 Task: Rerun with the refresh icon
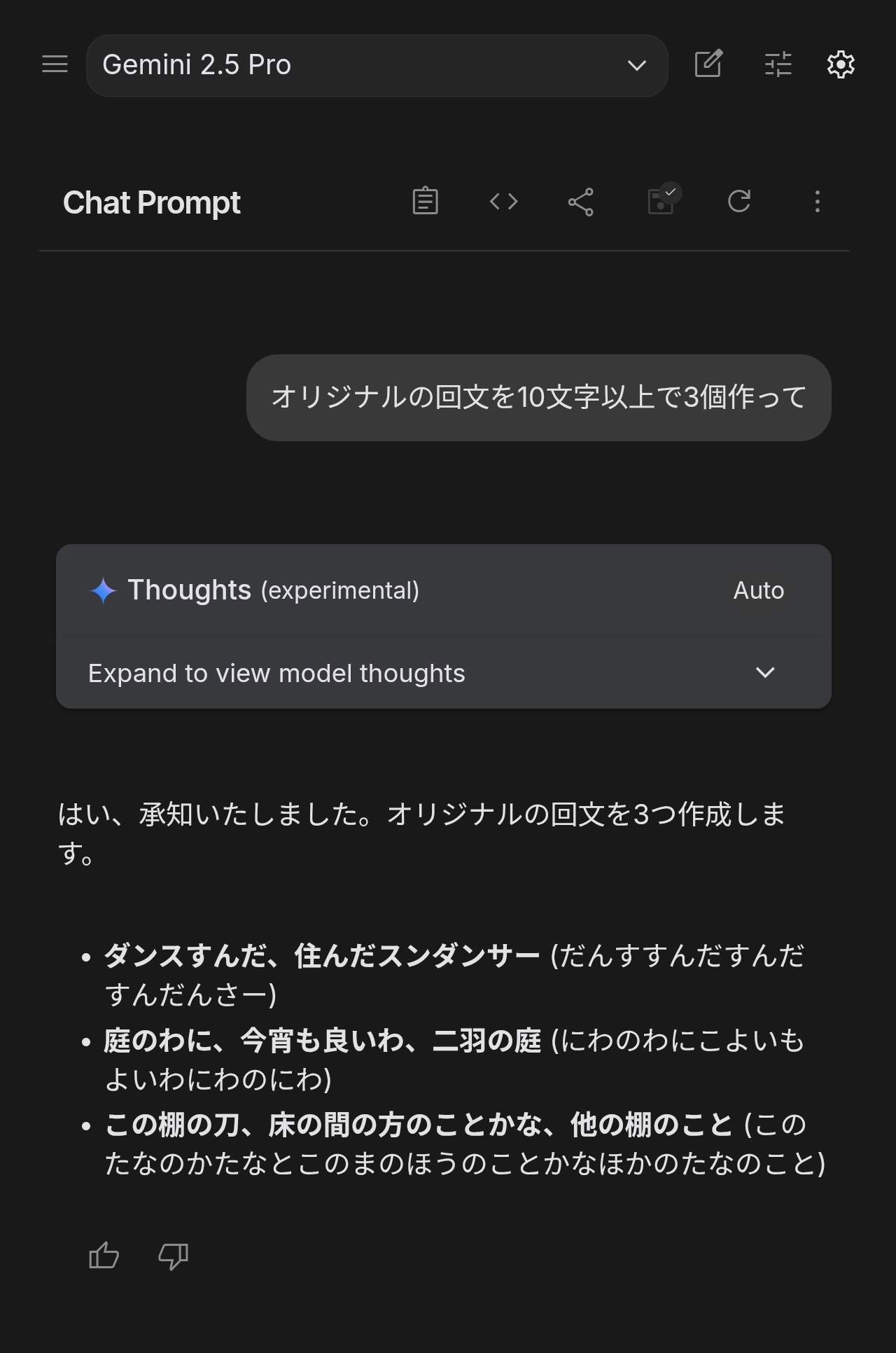click(x=739, y=202)
